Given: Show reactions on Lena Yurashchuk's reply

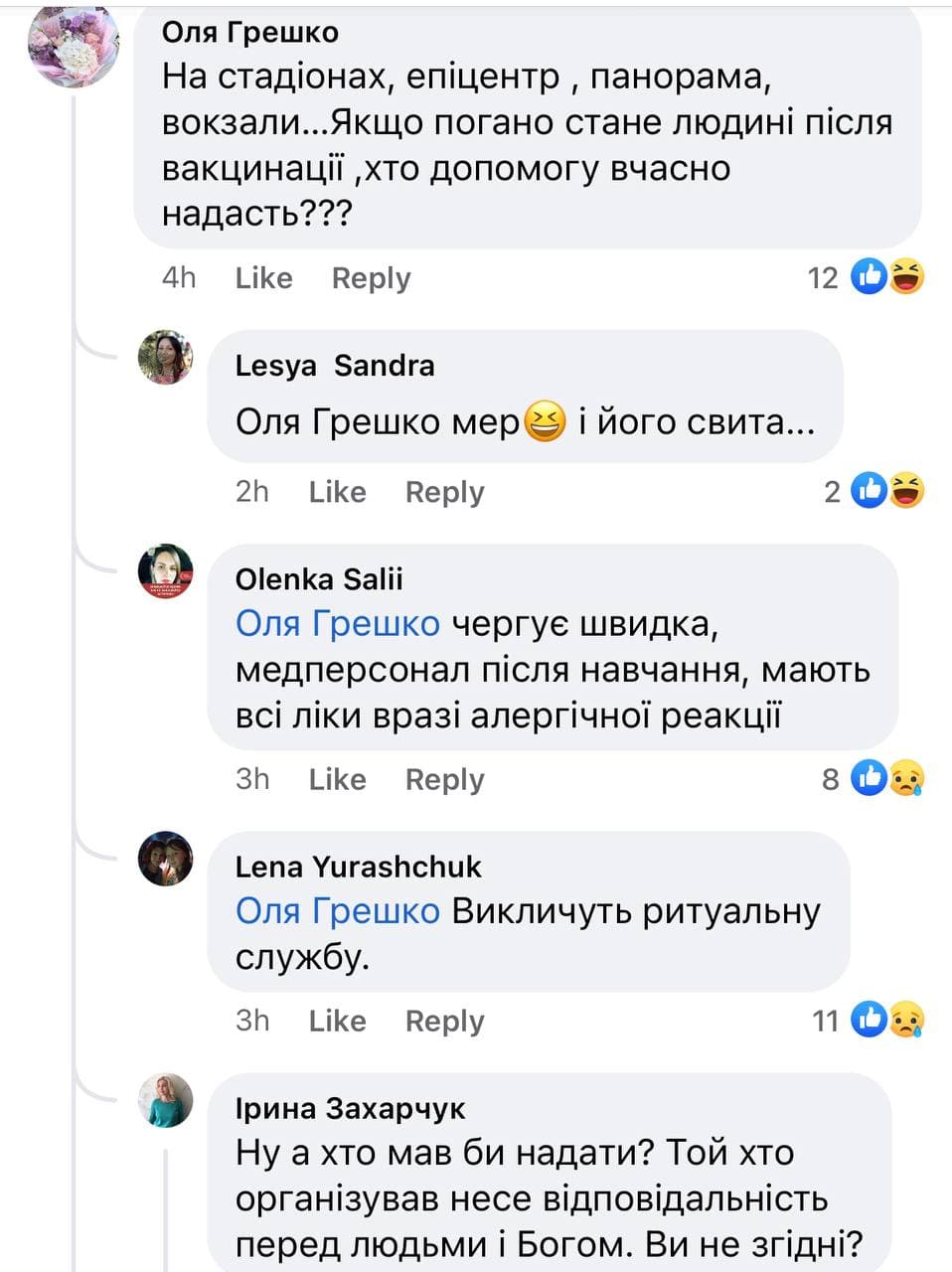Looking at the screenshot, I should point(887,1020).
